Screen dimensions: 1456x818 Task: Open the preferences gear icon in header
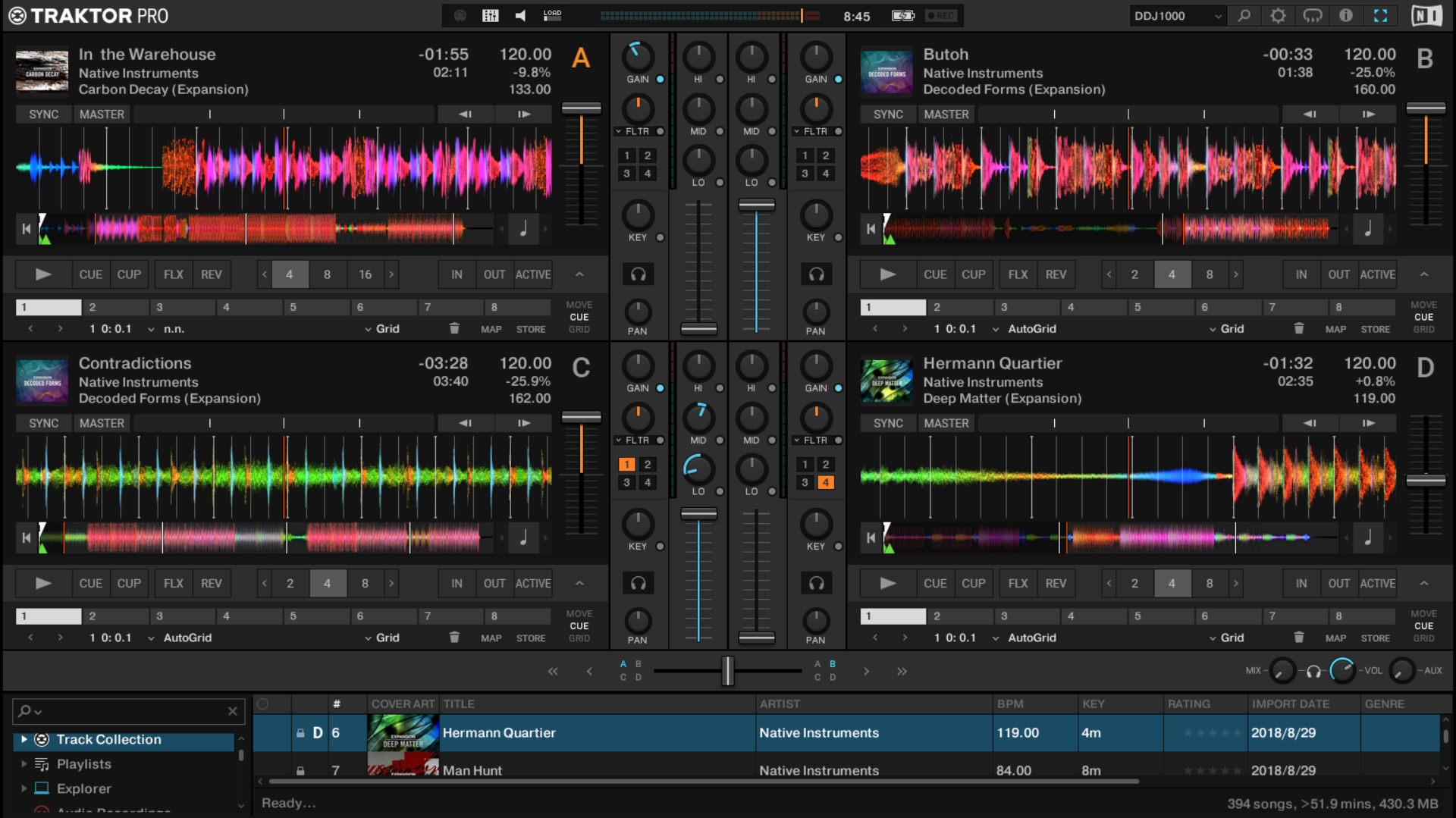click(1278, 16)
